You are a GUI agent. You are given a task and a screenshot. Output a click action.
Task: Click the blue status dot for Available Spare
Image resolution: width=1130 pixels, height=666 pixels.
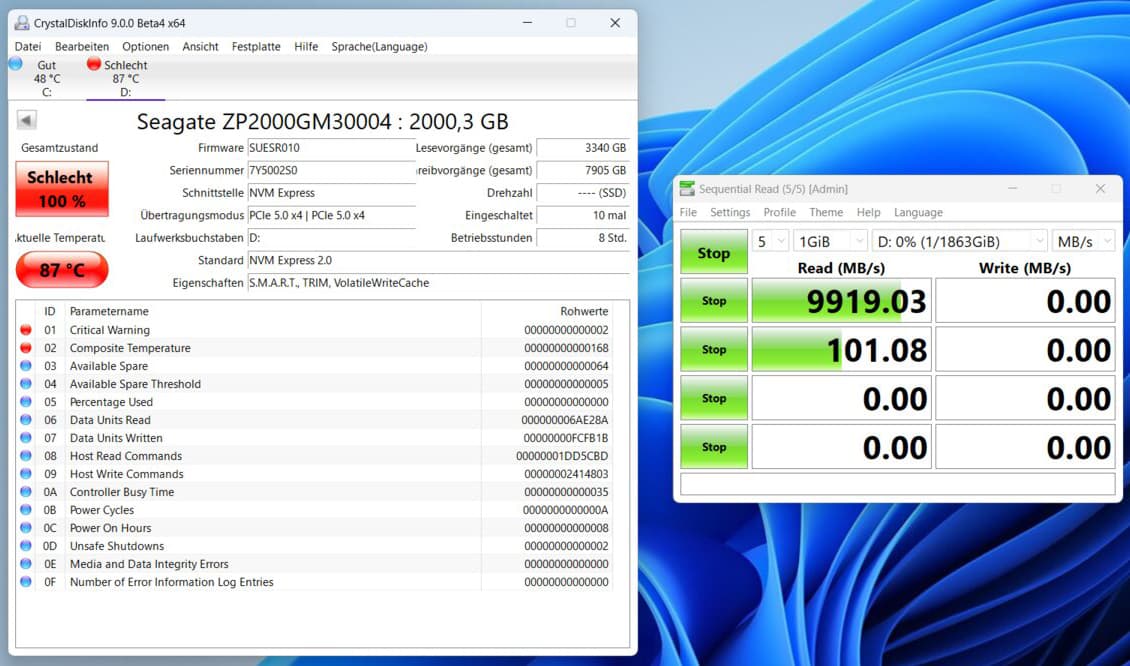tap(26, 366)
